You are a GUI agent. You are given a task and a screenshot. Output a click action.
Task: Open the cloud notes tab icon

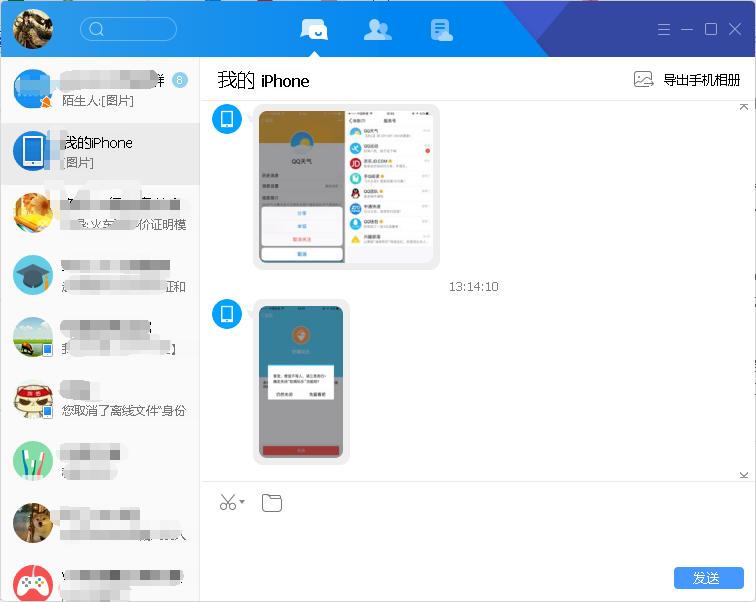tap(441, 30)
